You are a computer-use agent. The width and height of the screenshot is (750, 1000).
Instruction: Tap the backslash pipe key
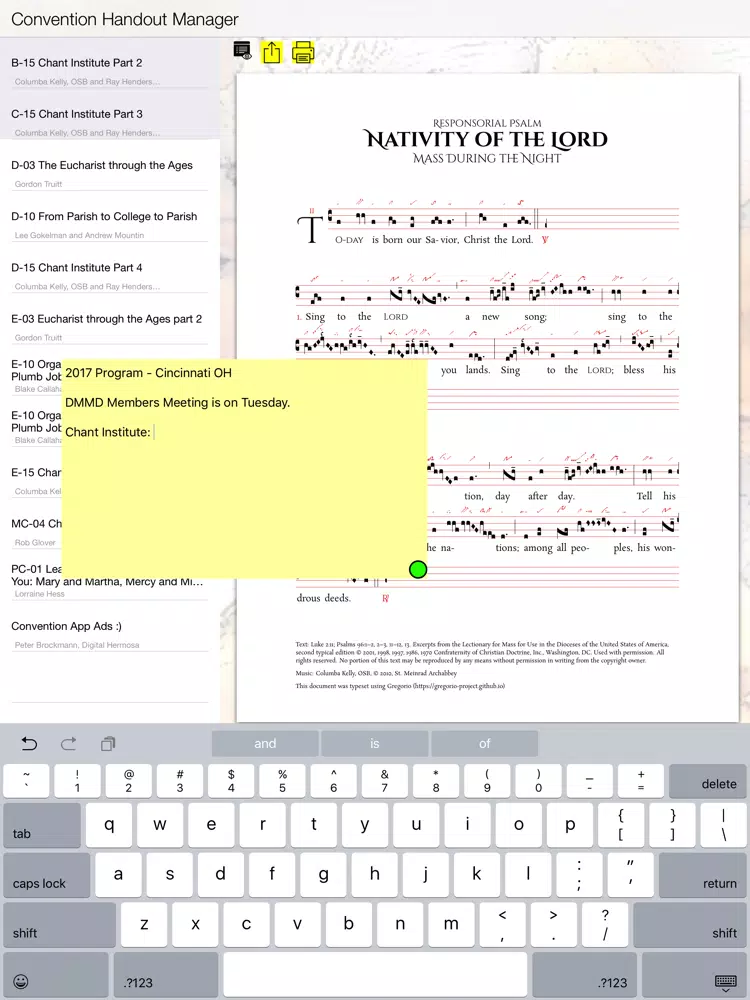723,825
